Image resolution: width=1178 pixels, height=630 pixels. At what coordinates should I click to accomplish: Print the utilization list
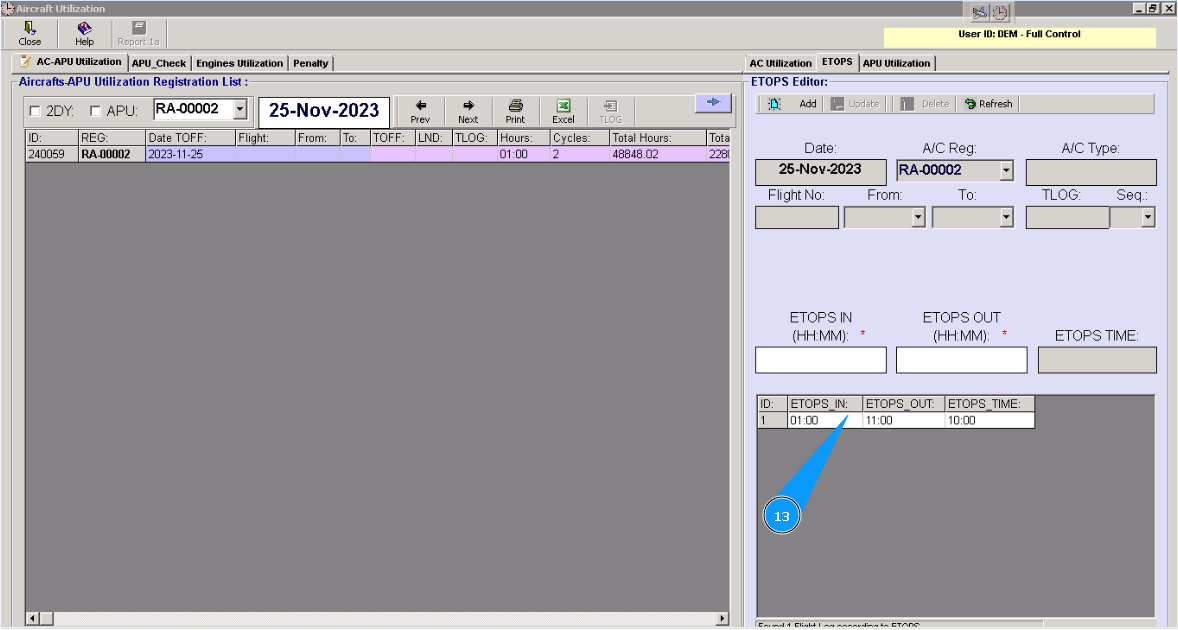coord(515,111)
